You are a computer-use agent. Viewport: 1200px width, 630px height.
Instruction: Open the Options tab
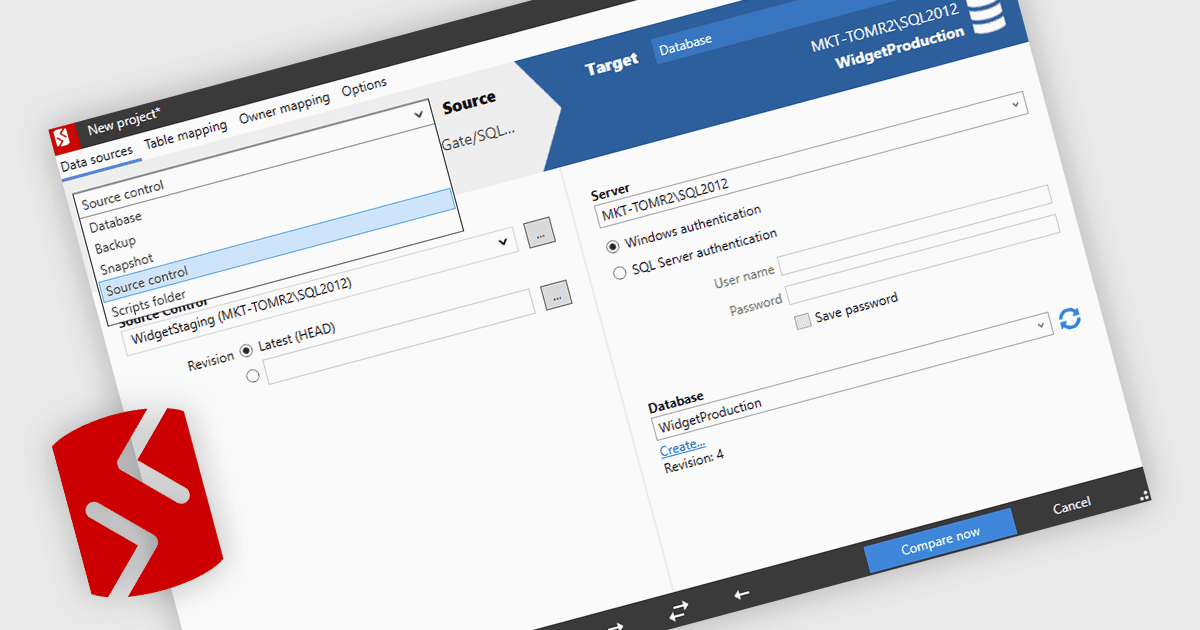(364, 88)
